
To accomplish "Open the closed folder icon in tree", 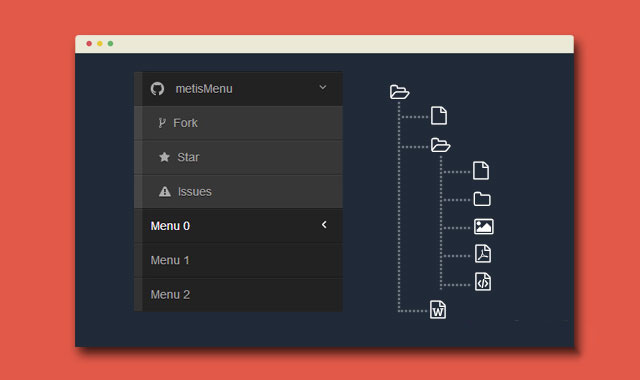I will [482, 199].
